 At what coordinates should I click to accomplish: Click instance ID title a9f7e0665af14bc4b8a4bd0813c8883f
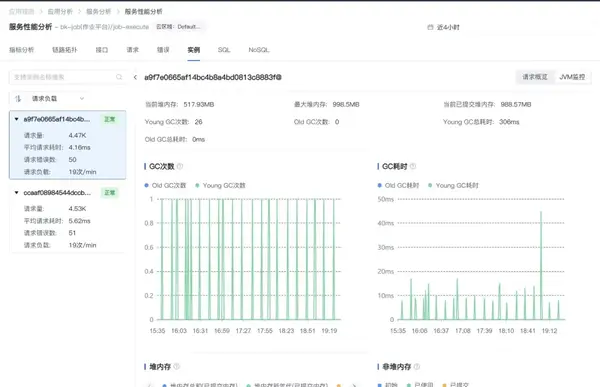[x=213, y=77]
